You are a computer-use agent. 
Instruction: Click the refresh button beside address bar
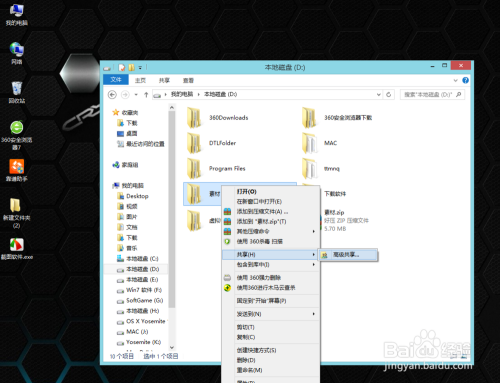389,95
